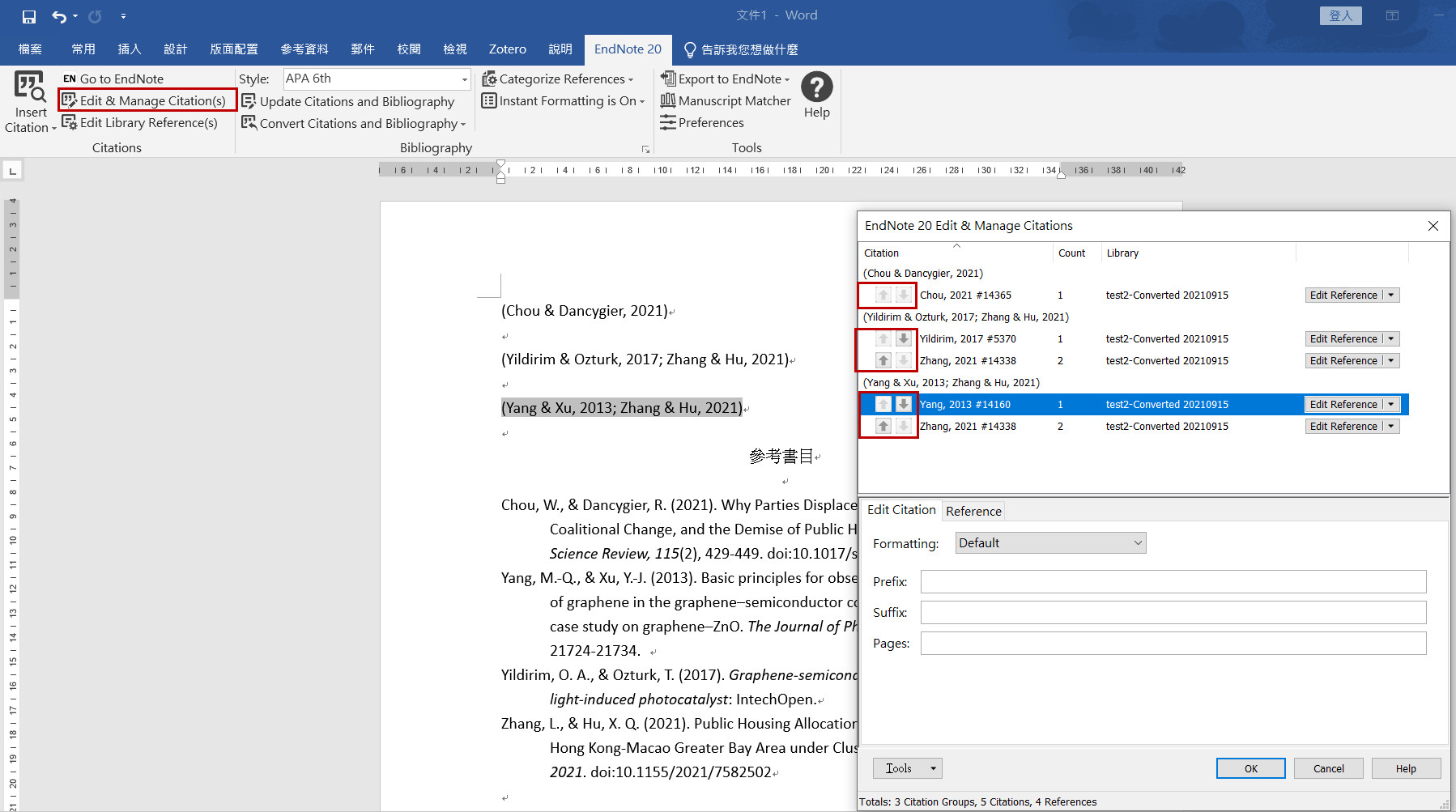This screenshot has width=1456, height=812.
Task: Click OK in Edit & Manage Citations
Action: 1250,768
